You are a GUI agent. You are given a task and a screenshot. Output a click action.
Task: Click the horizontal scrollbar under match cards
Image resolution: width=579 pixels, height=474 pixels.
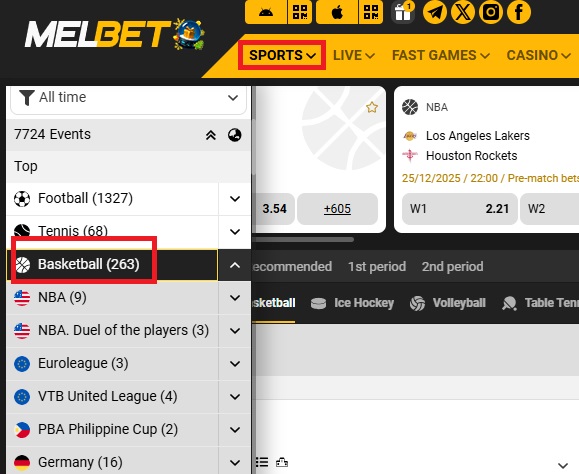(303, 240)
